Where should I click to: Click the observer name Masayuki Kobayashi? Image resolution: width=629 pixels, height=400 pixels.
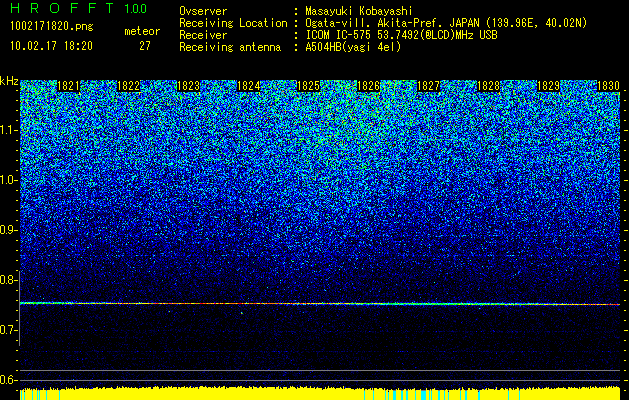coord(359,12)
